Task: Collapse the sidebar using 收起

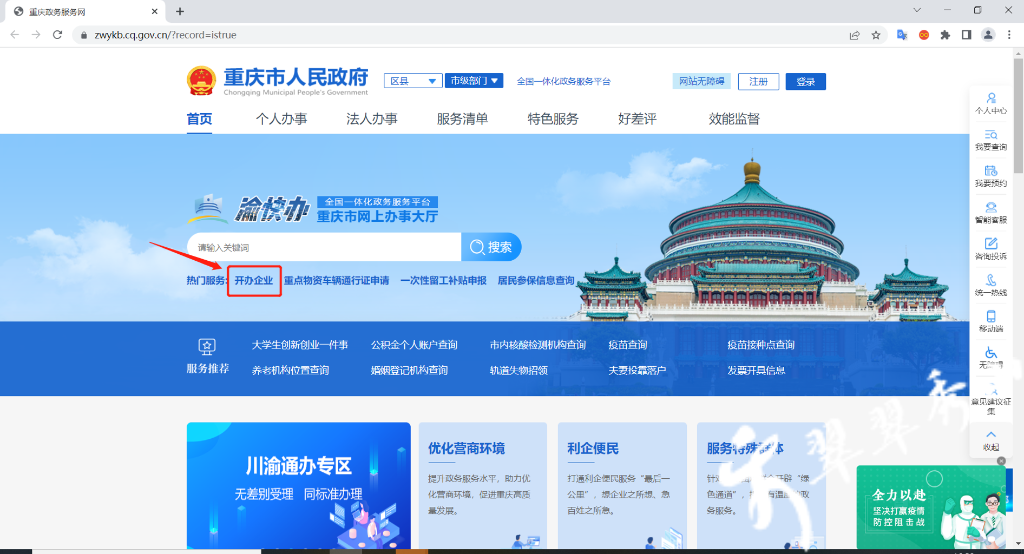Action: (x=990, y=439)
